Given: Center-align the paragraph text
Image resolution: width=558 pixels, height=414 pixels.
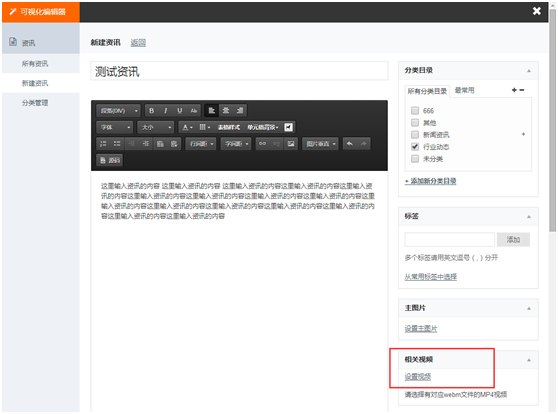Looking at the screenshot, I should click(x=226, y=111).
